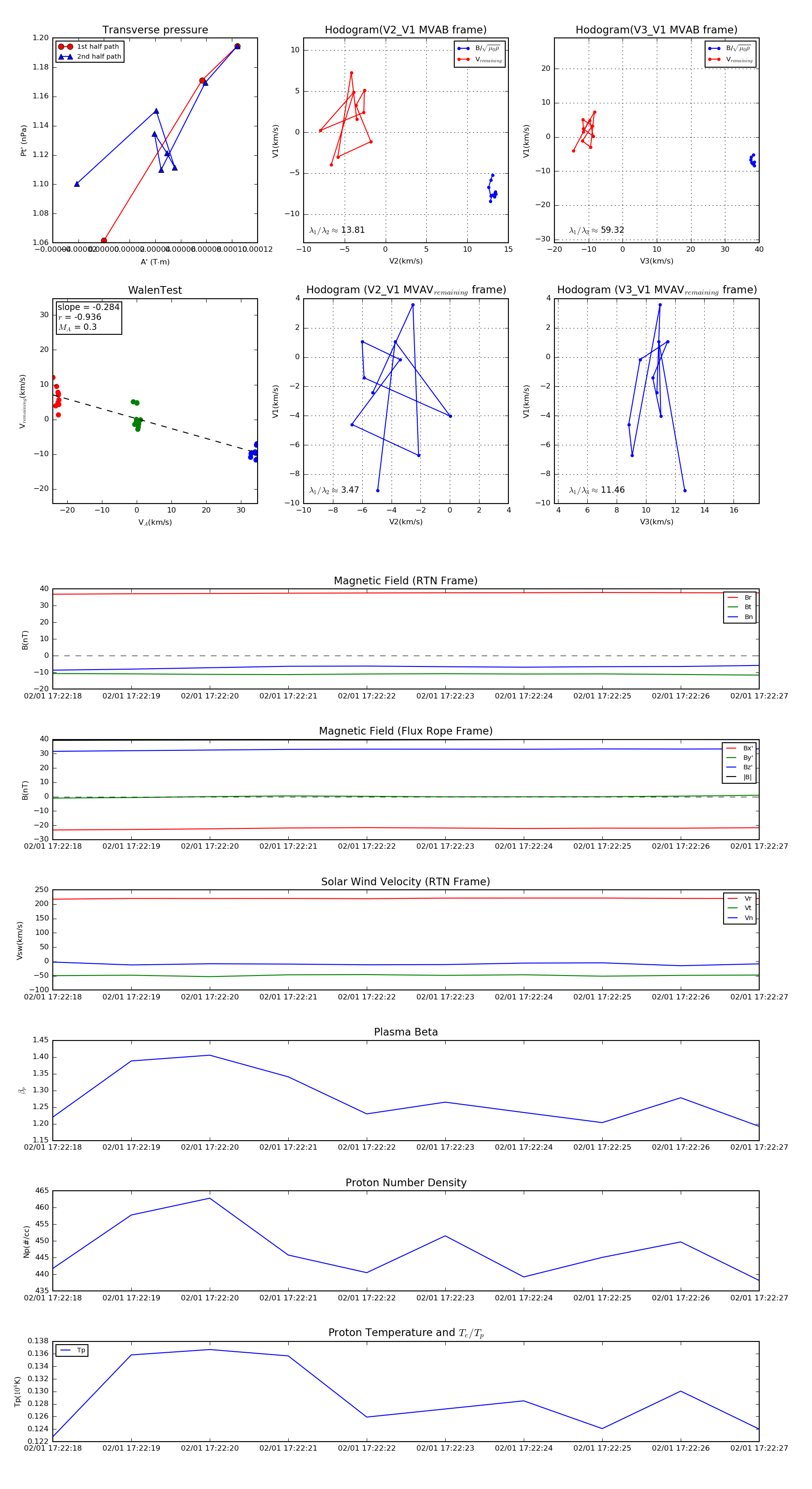Select the "Bt" legend entry

pos(740,607)
